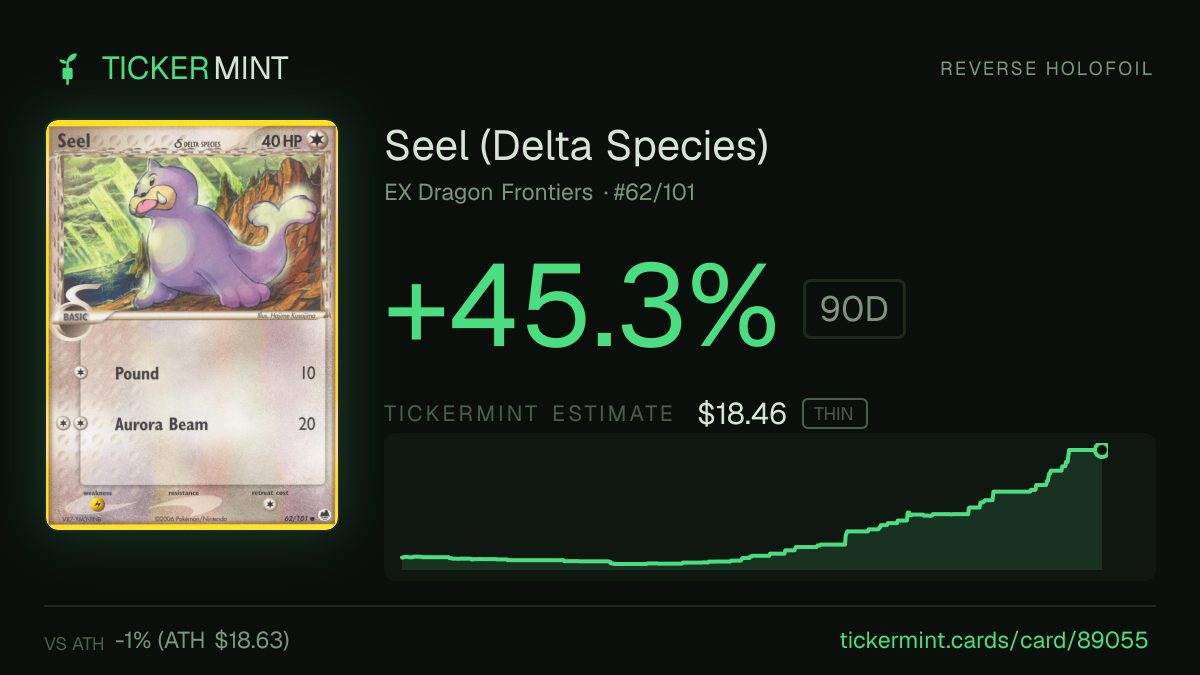The image size is (1200, 675).
Task: Click the chart's latest price endpoint marker
Action: (x=1101, y=451)
